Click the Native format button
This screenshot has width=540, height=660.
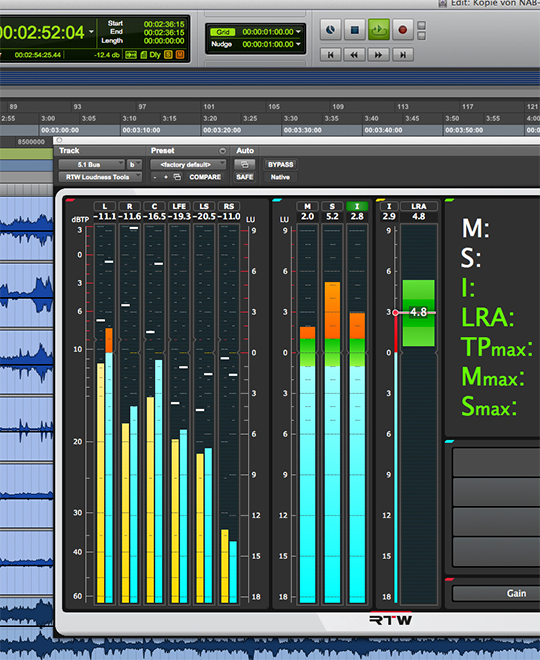tap(280, 177)
